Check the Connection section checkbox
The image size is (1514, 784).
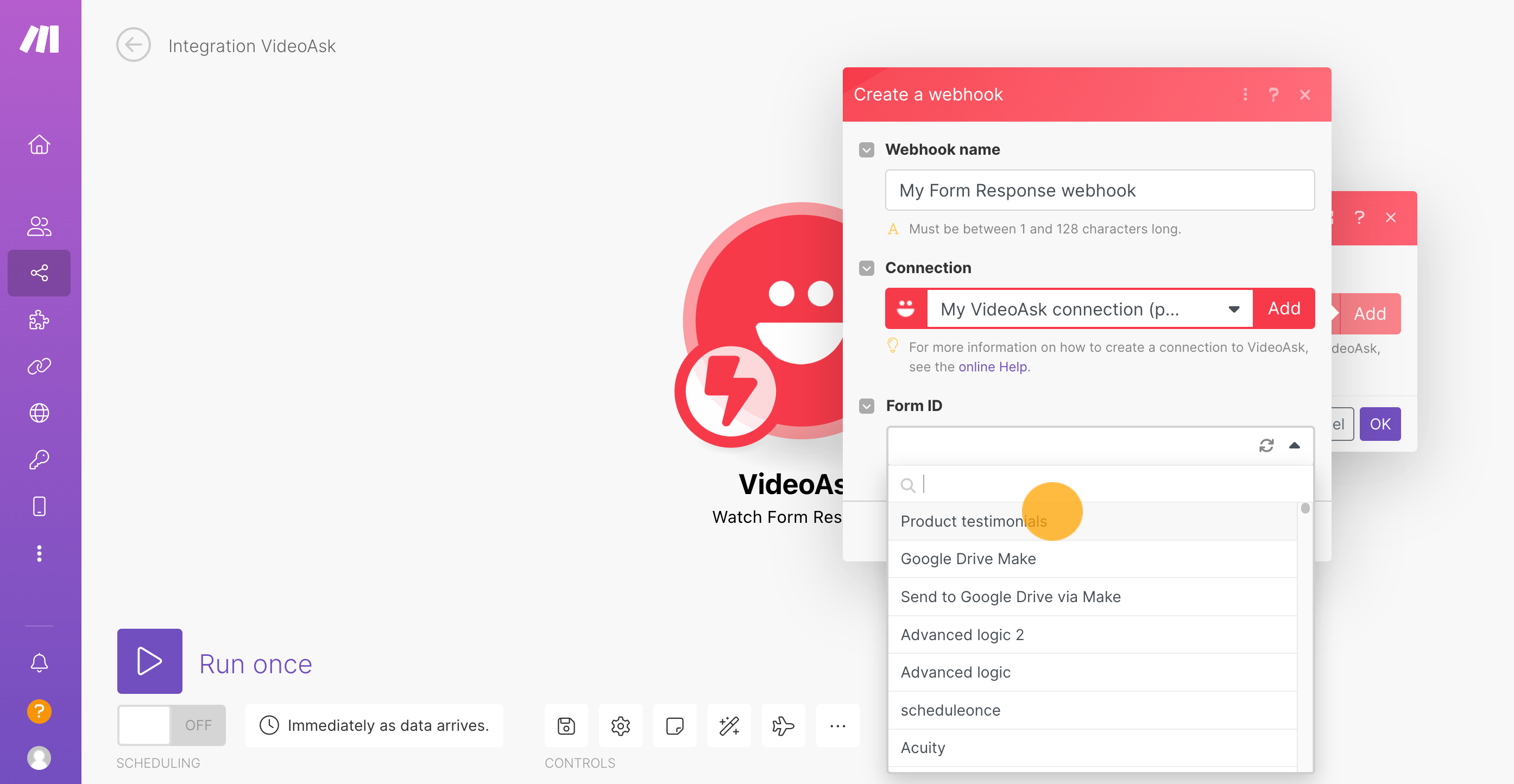click(866, 268)
